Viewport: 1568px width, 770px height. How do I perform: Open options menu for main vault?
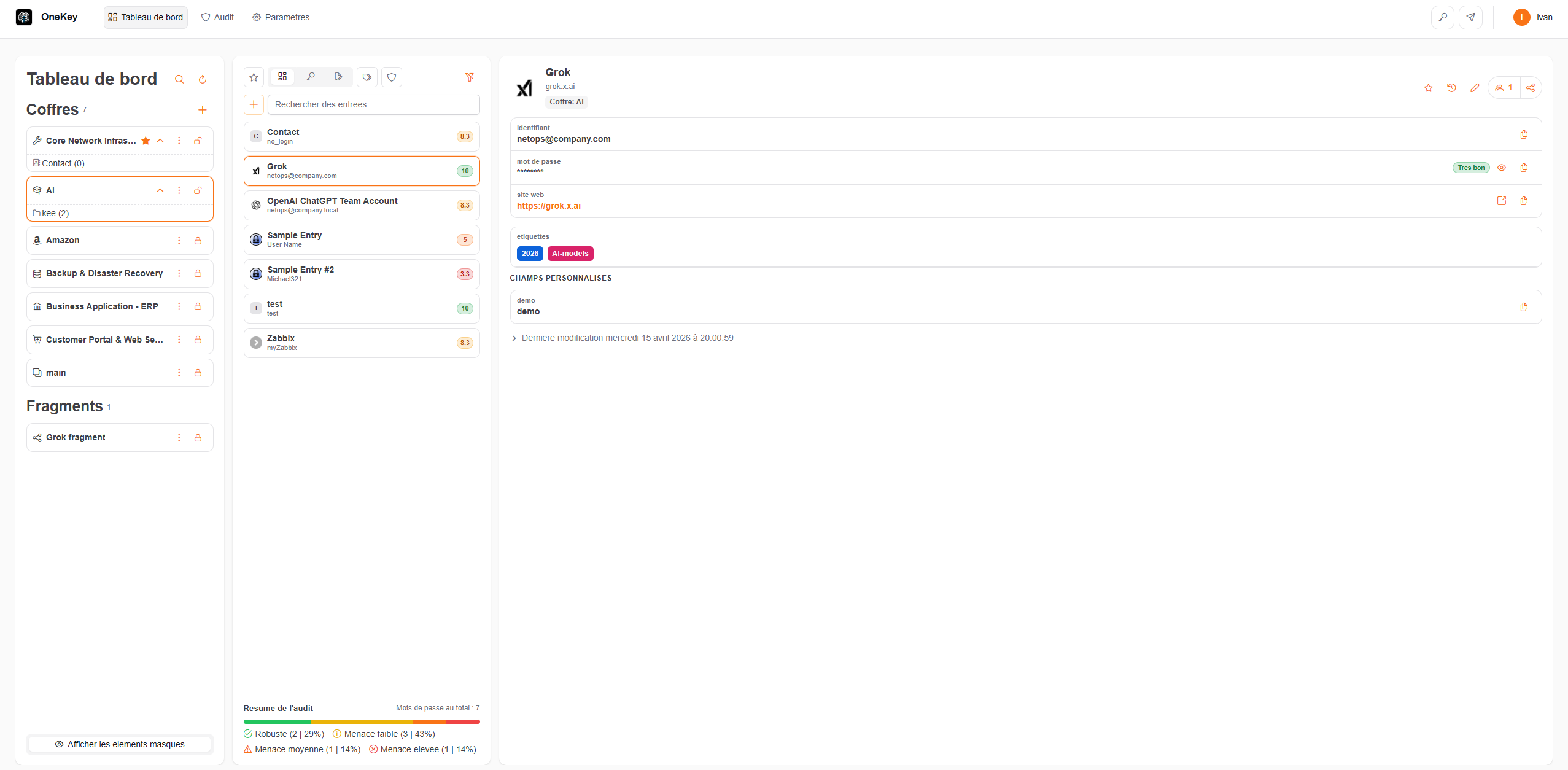tap(179, 373)
